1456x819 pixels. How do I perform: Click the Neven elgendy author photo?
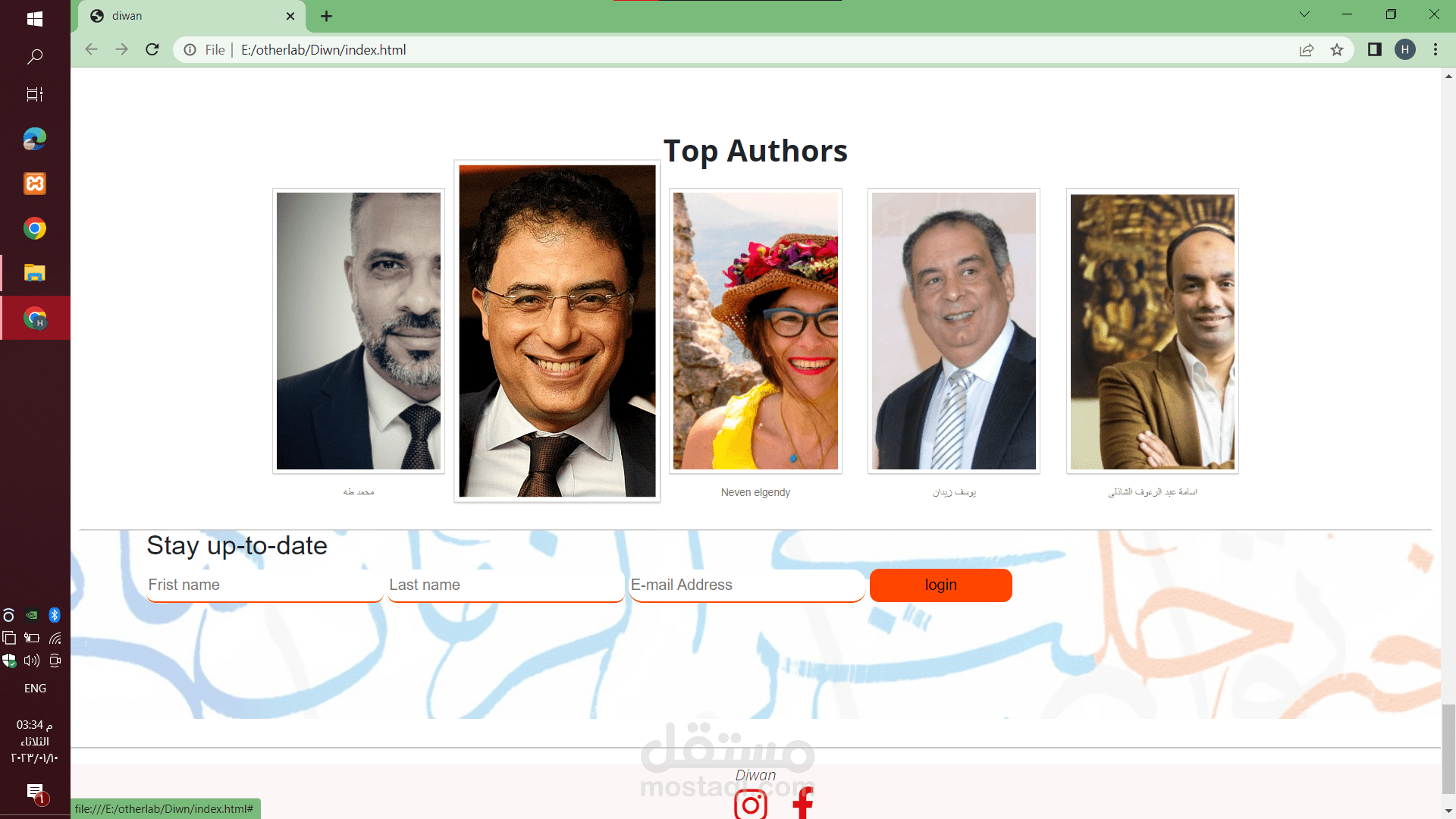pos(756,331)
